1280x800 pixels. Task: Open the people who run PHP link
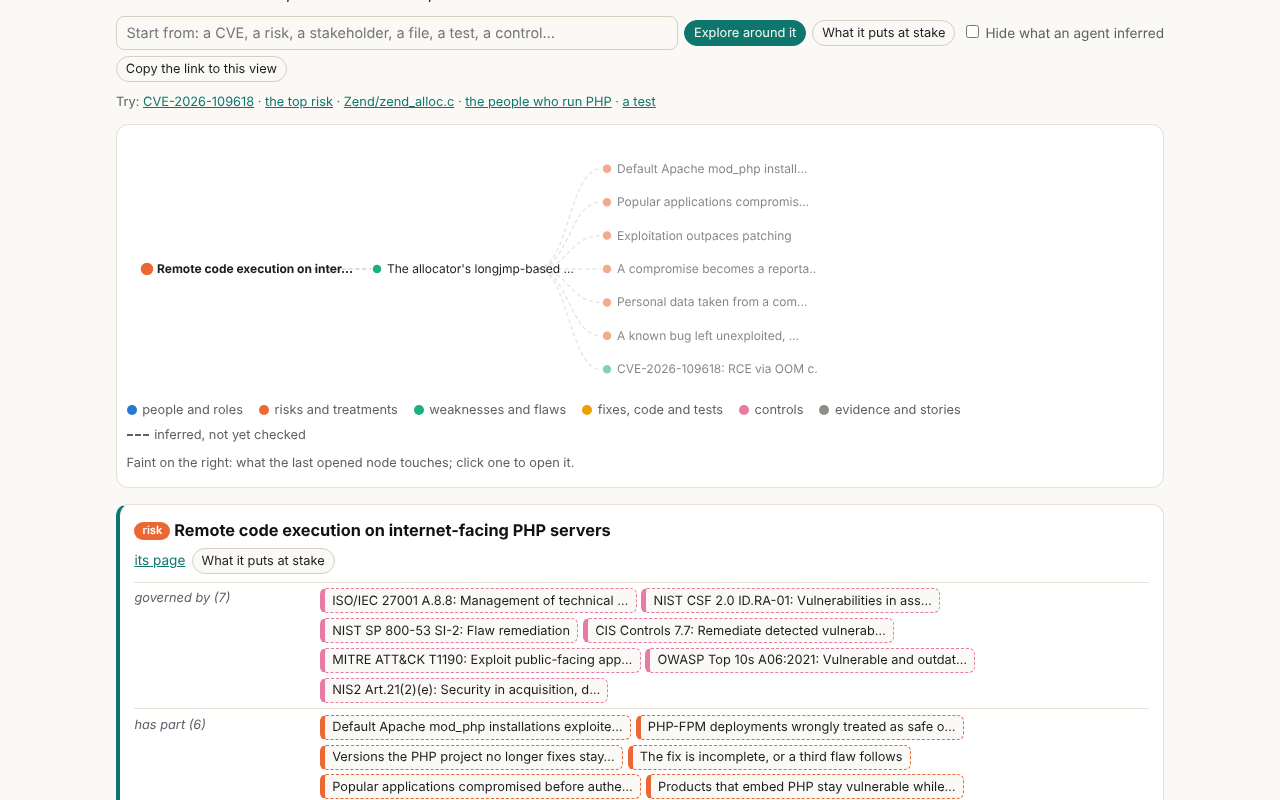click(x=538, y=102)
